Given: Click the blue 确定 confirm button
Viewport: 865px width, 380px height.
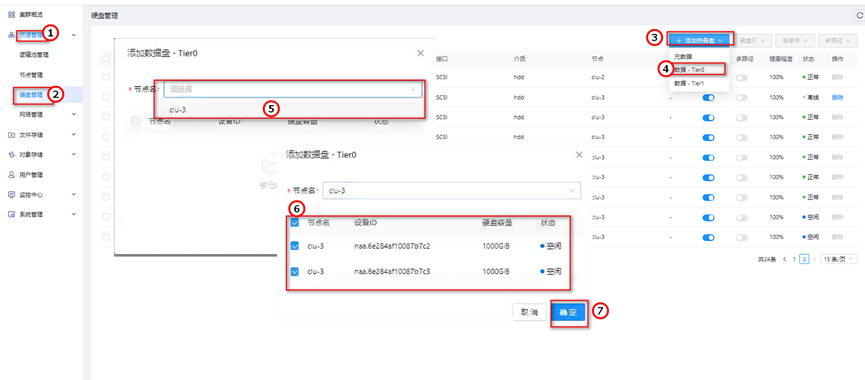Looking at the screenshot, I should click(568, 312).
